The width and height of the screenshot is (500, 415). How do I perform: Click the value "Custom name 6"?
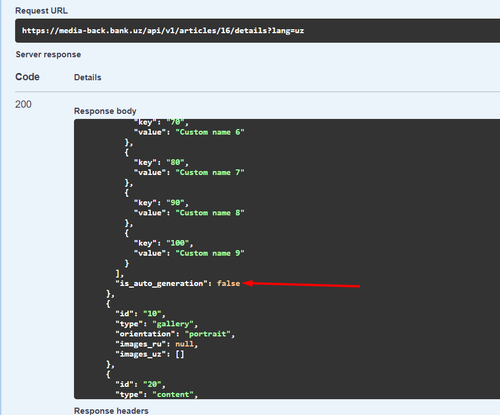click(210, 132)
